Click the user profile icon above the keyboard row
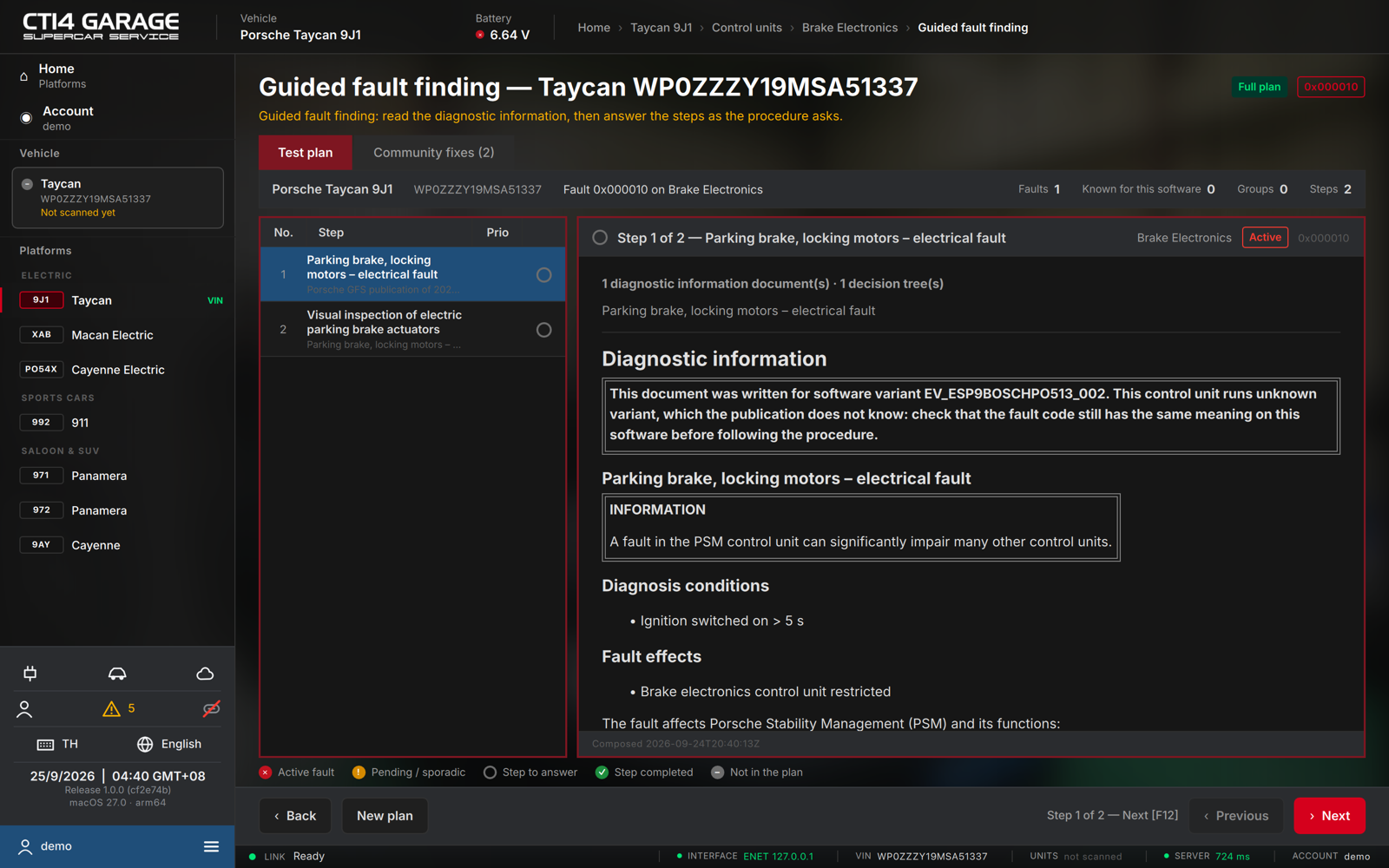The height and width of the screenshot is (868, 1389). point(24,709)
